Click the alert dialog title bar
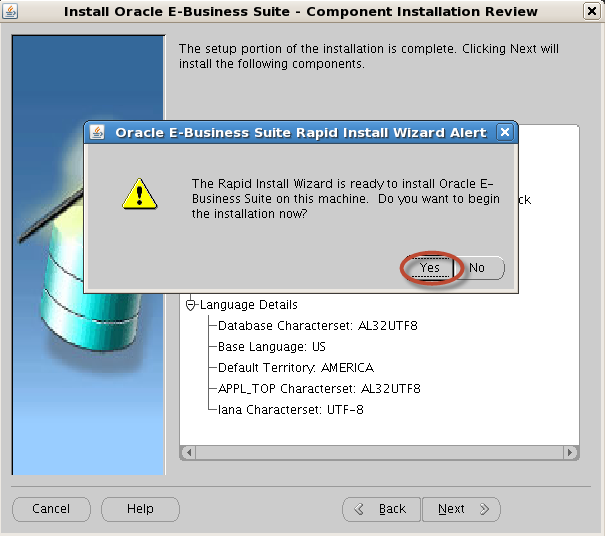The image size is (605, 536). point(300,132)
